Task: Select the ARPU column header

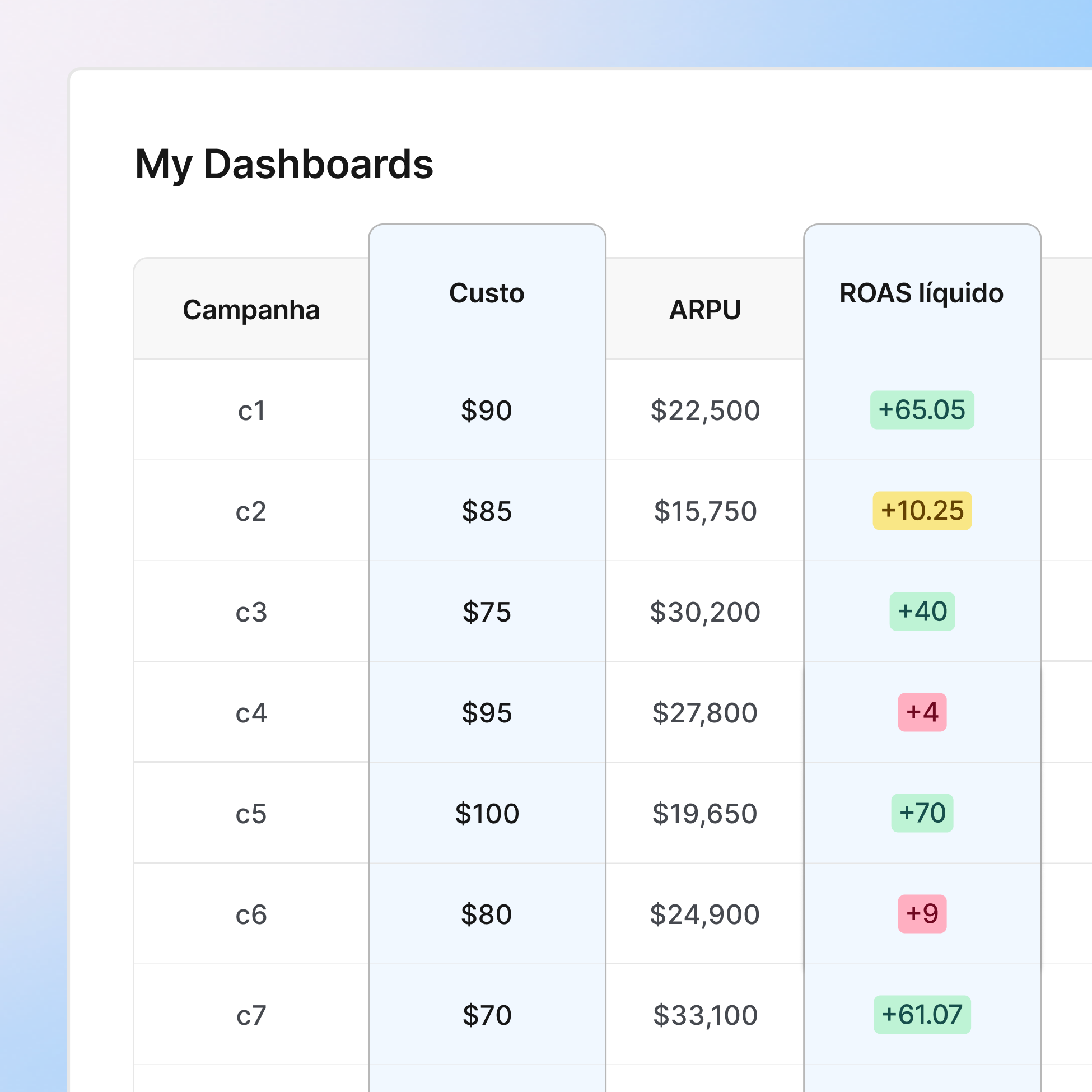Action: click(706, 309)
